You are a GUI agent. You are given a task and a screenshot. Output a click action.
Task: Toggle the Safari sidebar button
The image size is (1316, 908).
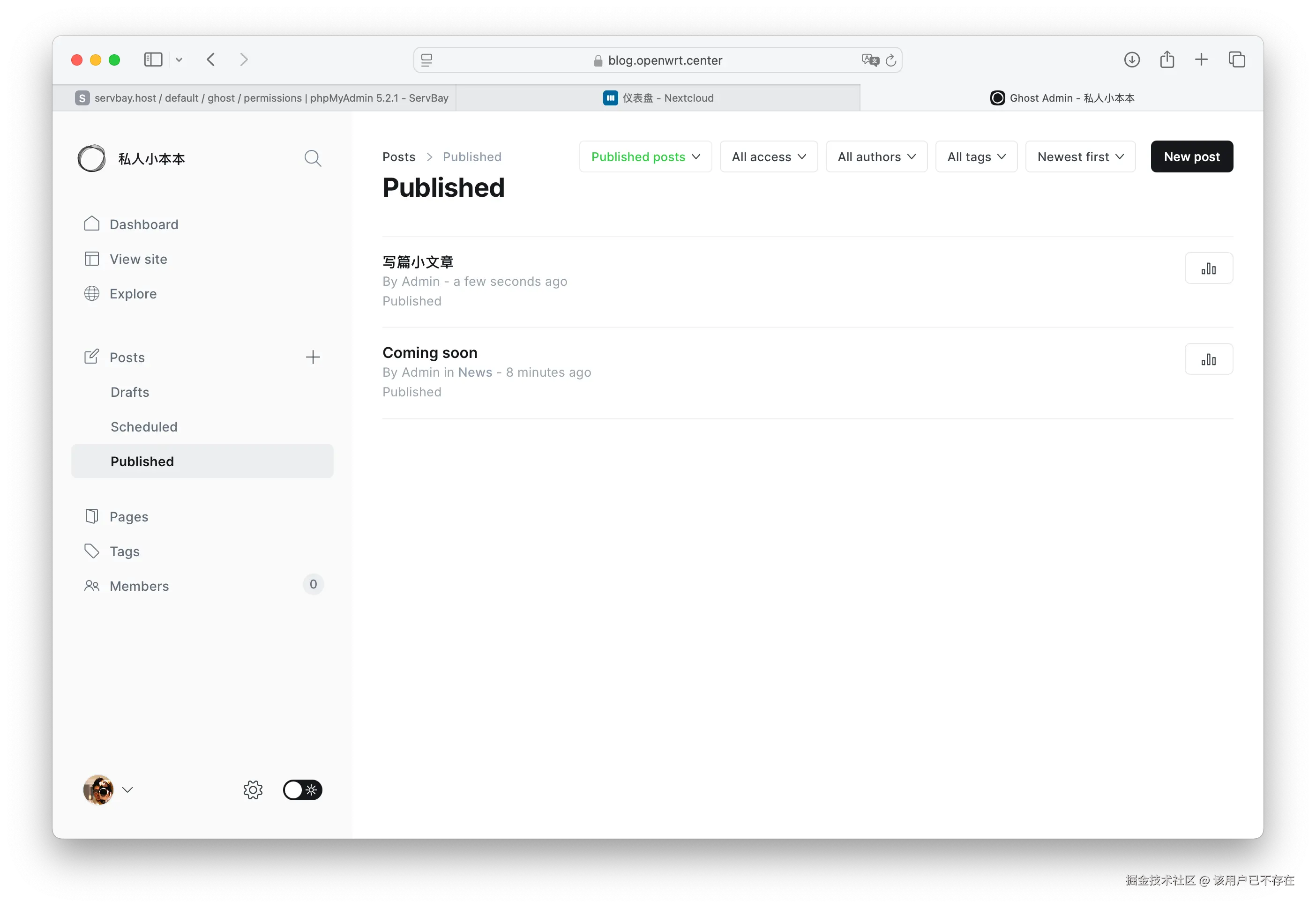(153, 60)
